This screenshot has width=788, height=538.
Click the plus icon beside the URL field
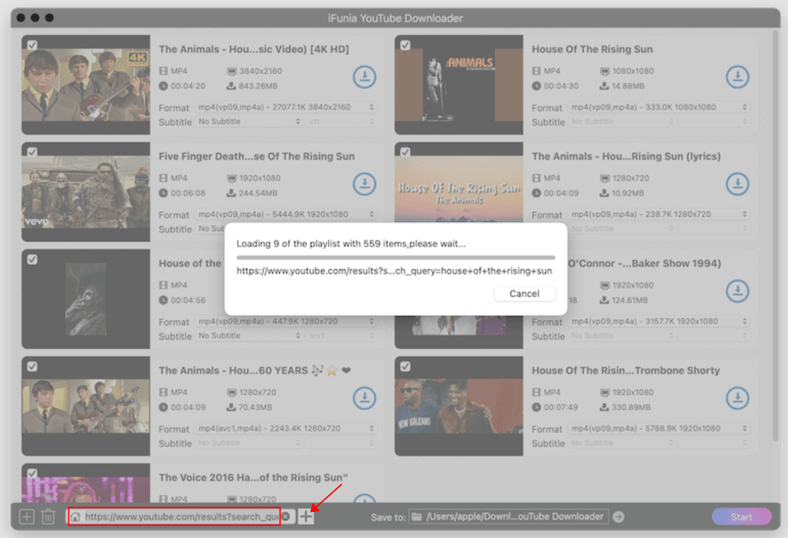pyautogui.click(x=306, y=516)
